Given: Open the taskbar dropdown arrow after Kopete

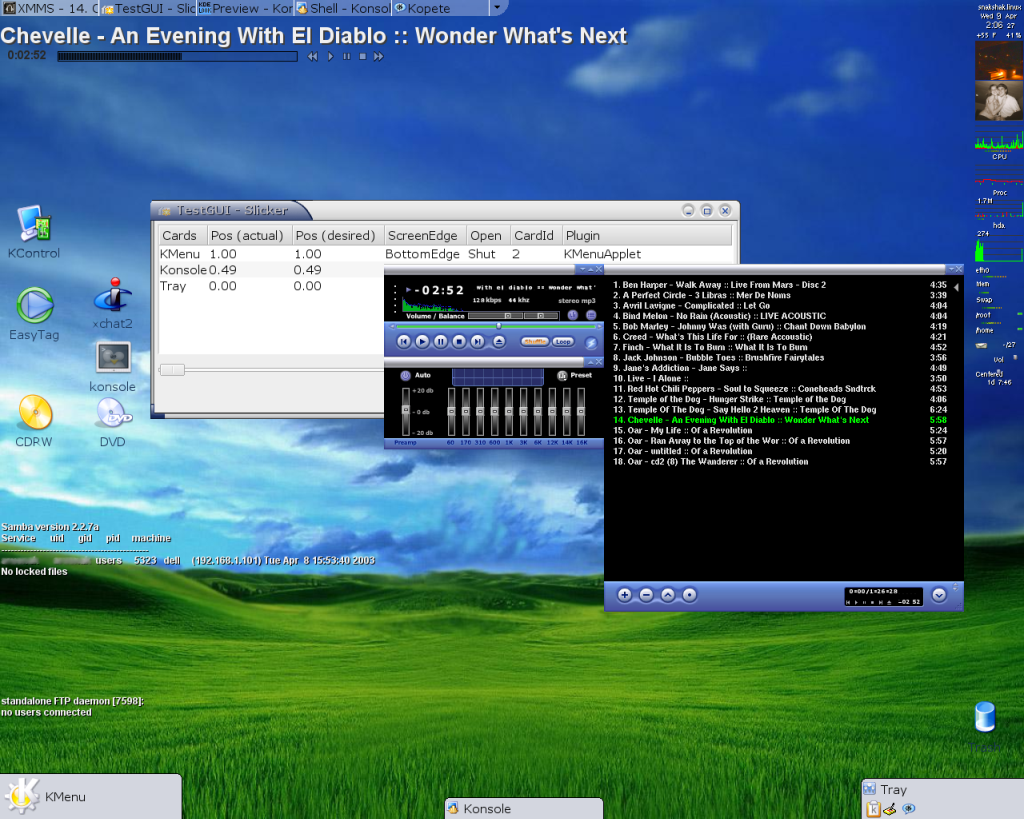Looking at the screenshot, I should tap(498, 8).
